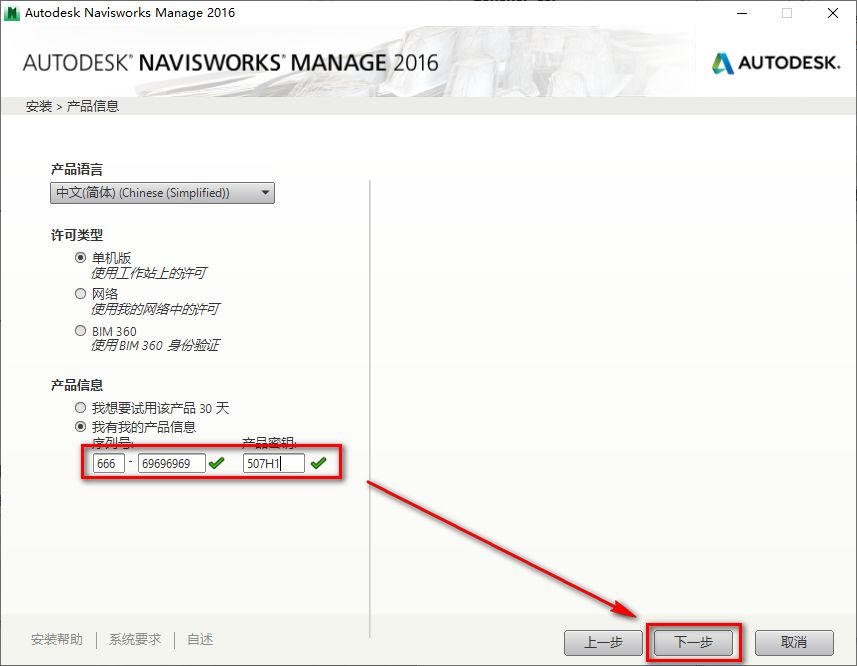Open the 自述 readme link
This screenshot has width=857, height=666.
(198, 638)
